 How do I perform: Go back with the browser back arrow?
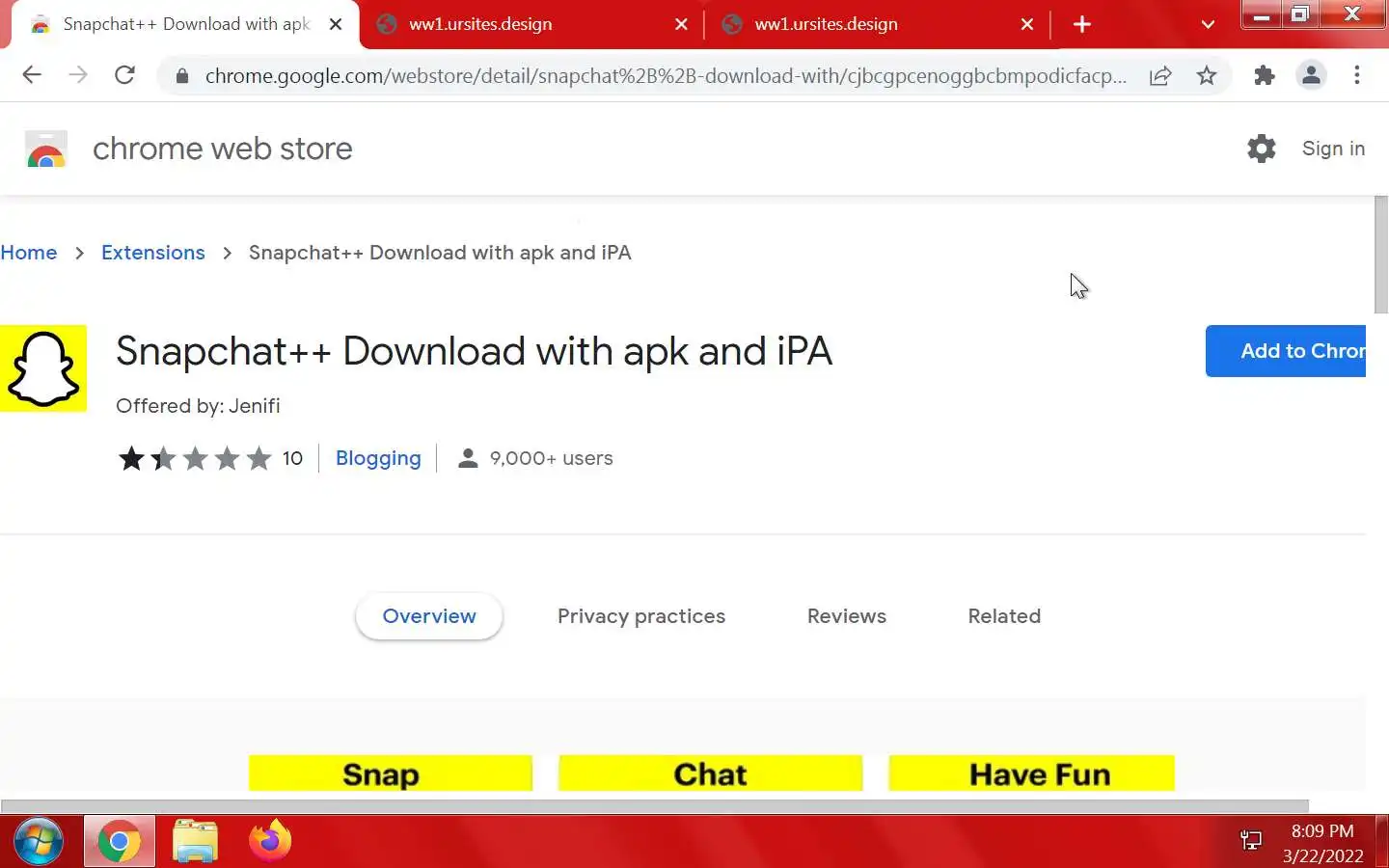(x=32, y=75)
